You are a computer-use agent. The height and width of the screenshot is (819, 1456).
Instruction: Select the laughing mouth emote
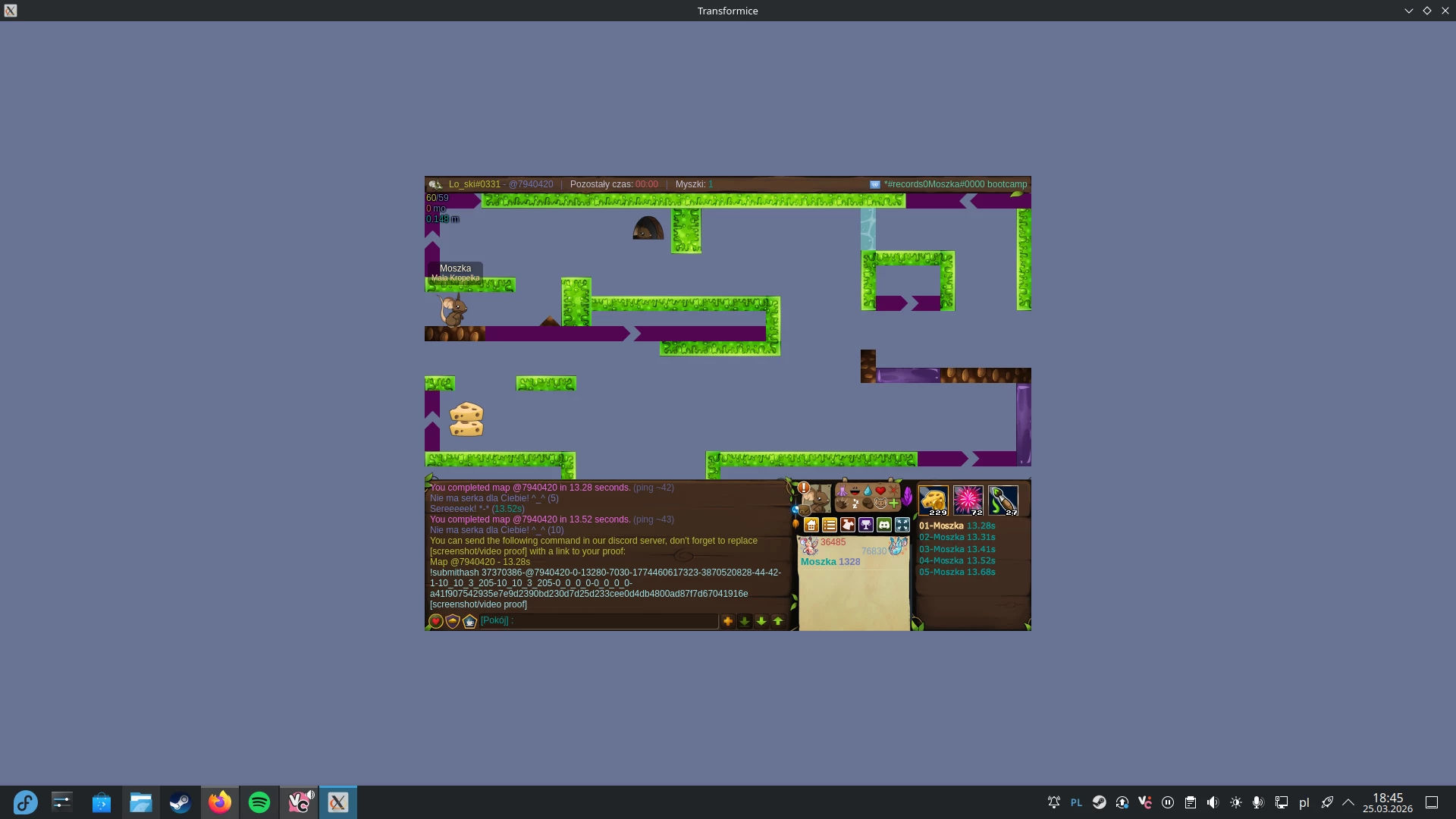pyautogui.click(x=855, y=491)
